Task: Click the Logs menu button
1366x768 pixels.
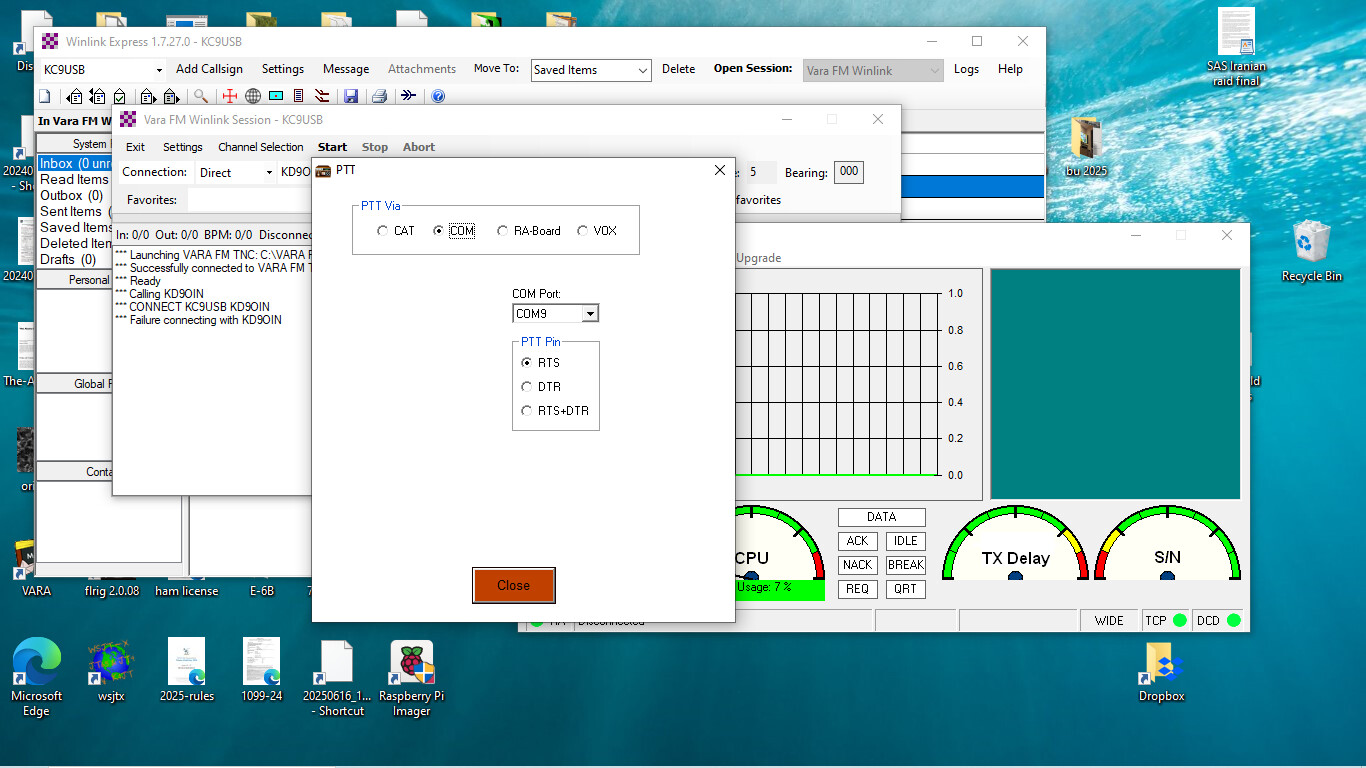Action: [966, 69]
